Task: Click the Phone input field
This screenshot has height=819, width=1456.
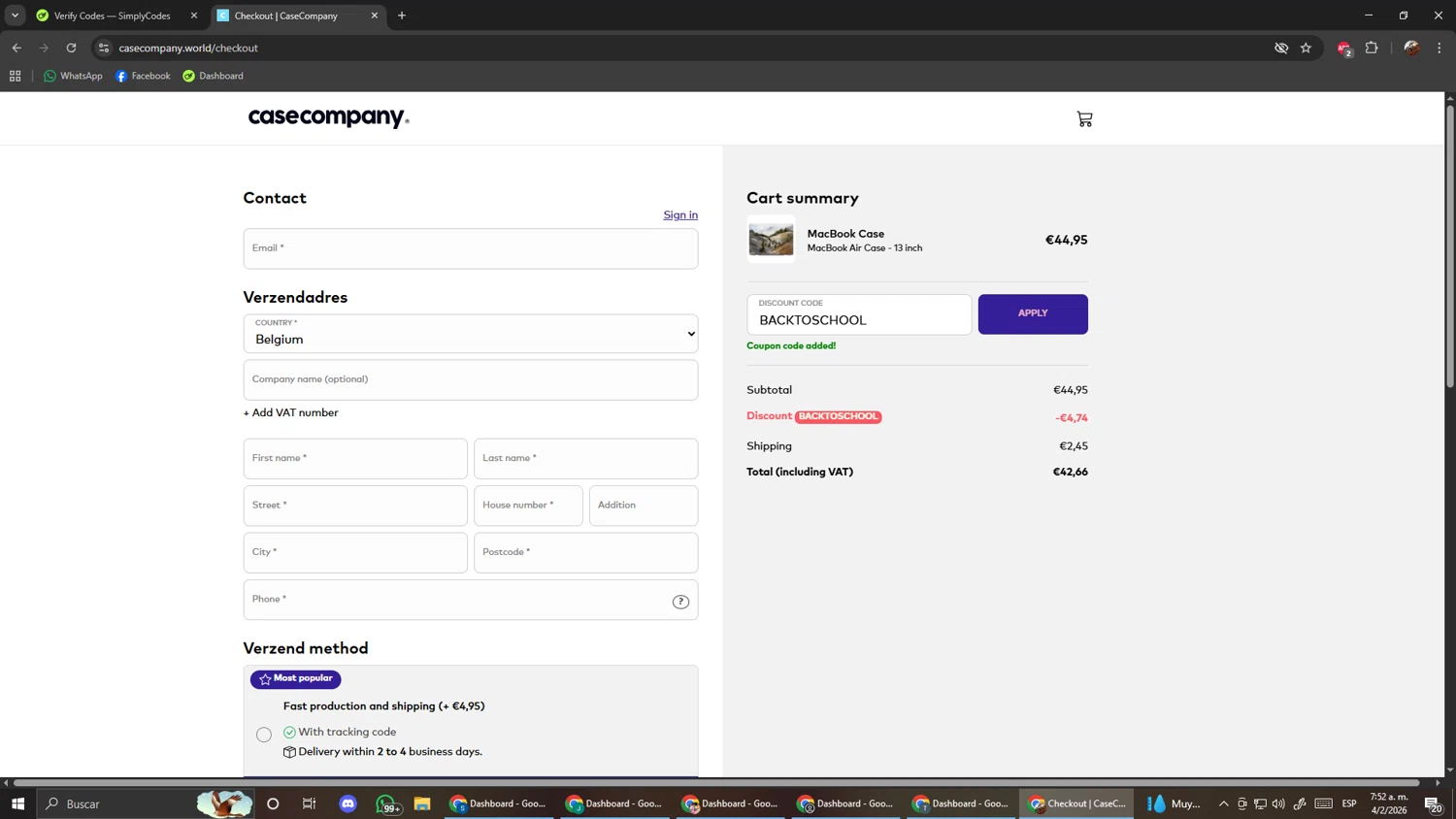Action: 471,600
